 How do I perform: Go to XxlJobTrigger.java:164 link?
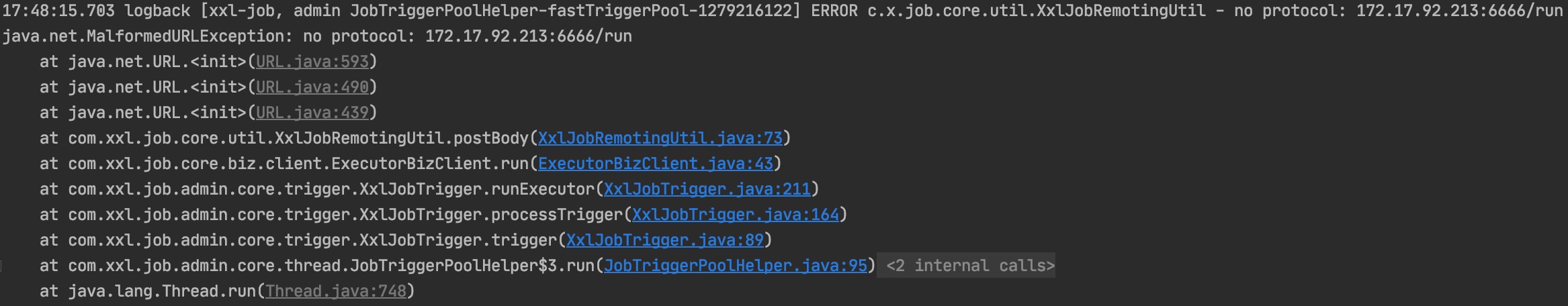[736, 215]
